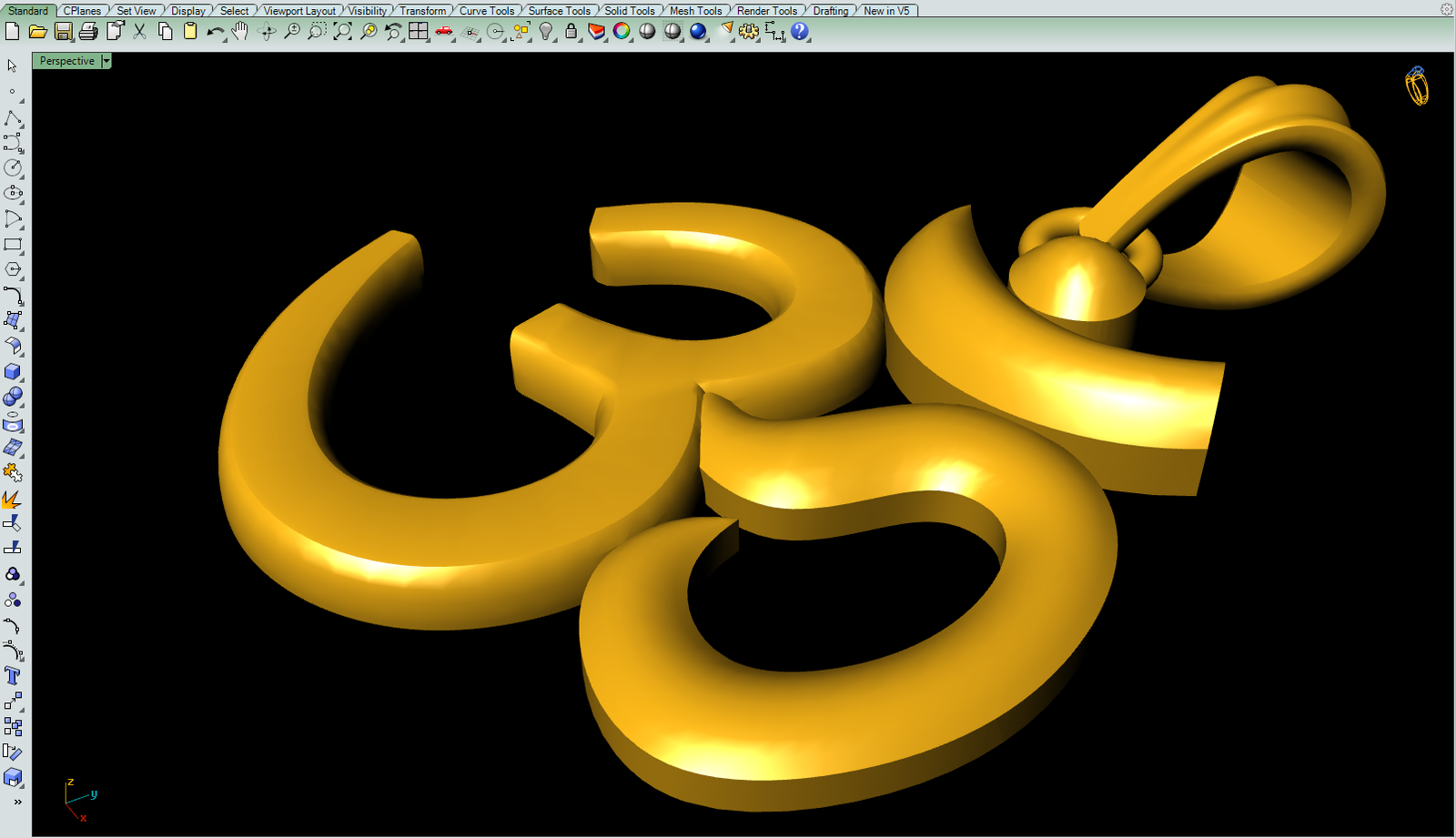This screenshot has width=1456, height=838.
Task: Render with the blue sphere icon
Action: pos(698,31)
